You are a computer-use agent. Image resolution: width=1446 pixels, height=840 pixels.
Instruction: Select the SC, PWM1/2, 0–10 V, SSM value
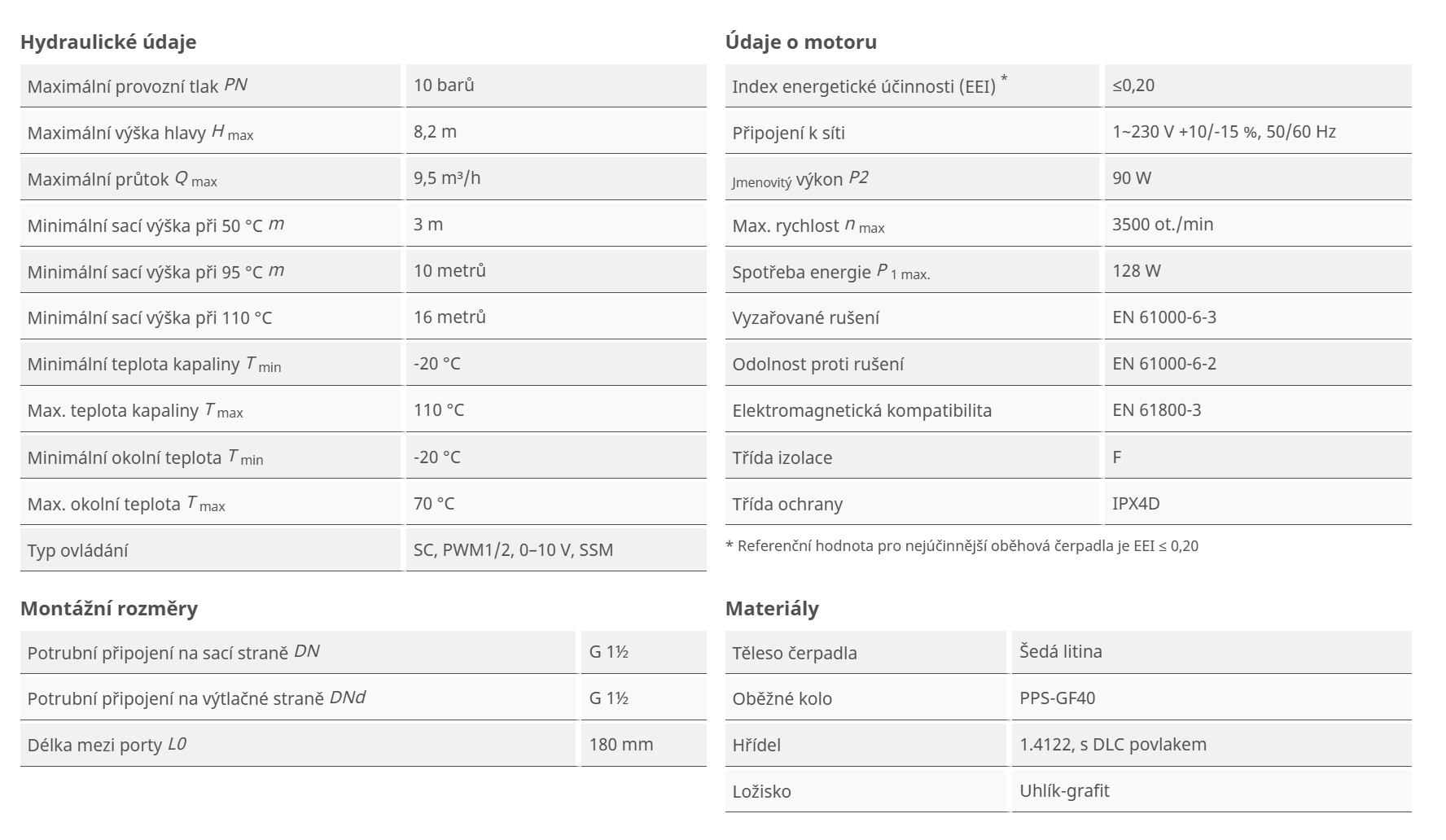pos(513,550)
